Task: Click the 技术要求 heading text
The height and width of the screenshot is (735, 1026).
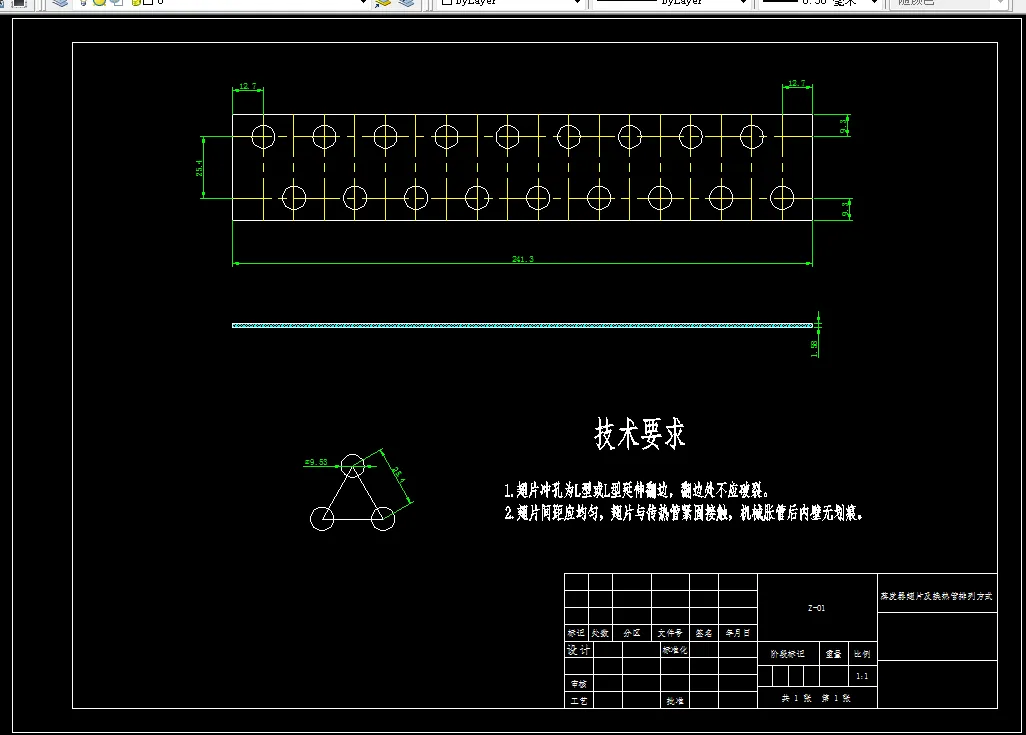Action: 639,433
